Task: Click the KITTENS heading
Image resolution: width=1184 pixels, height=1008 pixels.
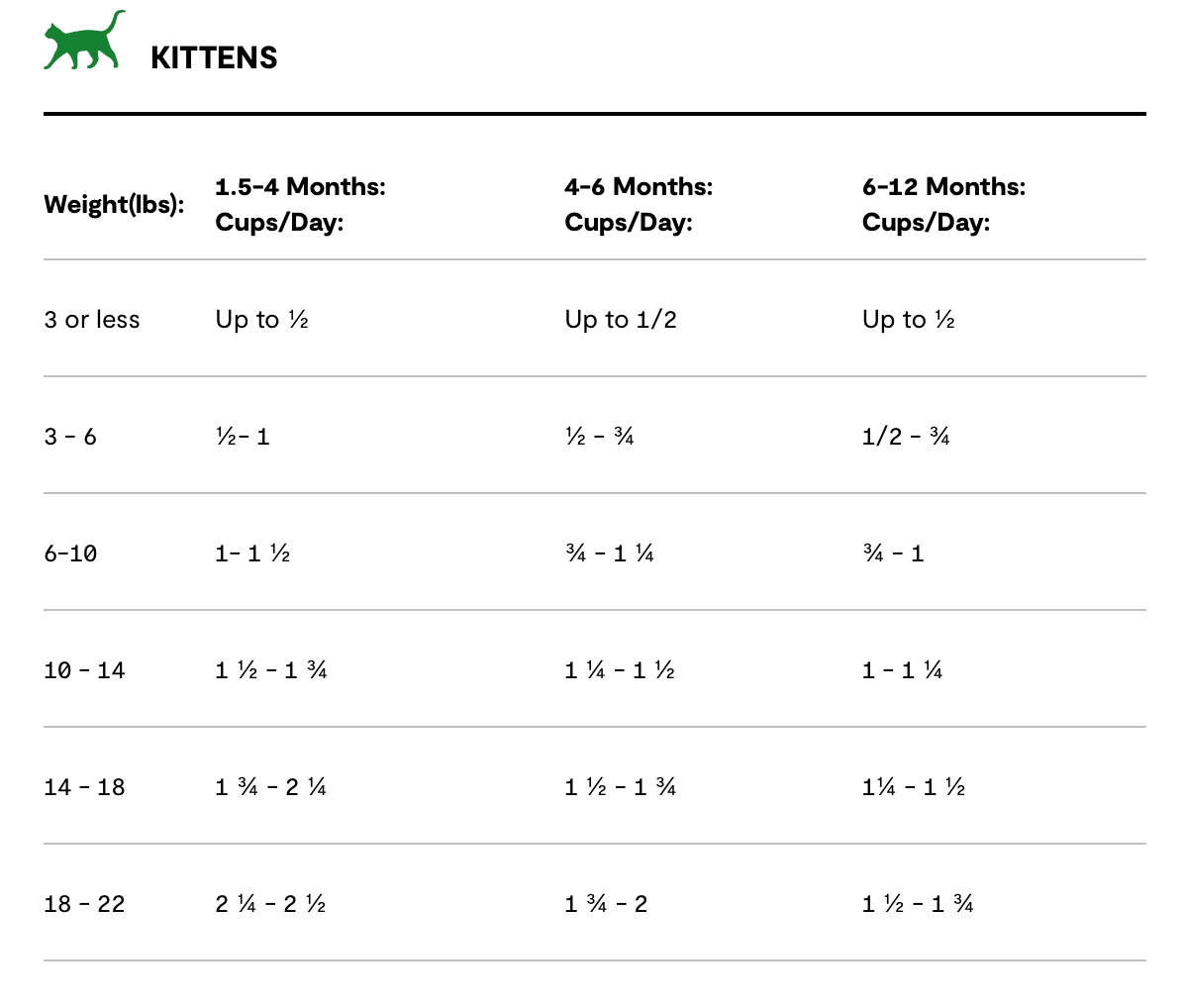Action: click(x=214, y=57)
